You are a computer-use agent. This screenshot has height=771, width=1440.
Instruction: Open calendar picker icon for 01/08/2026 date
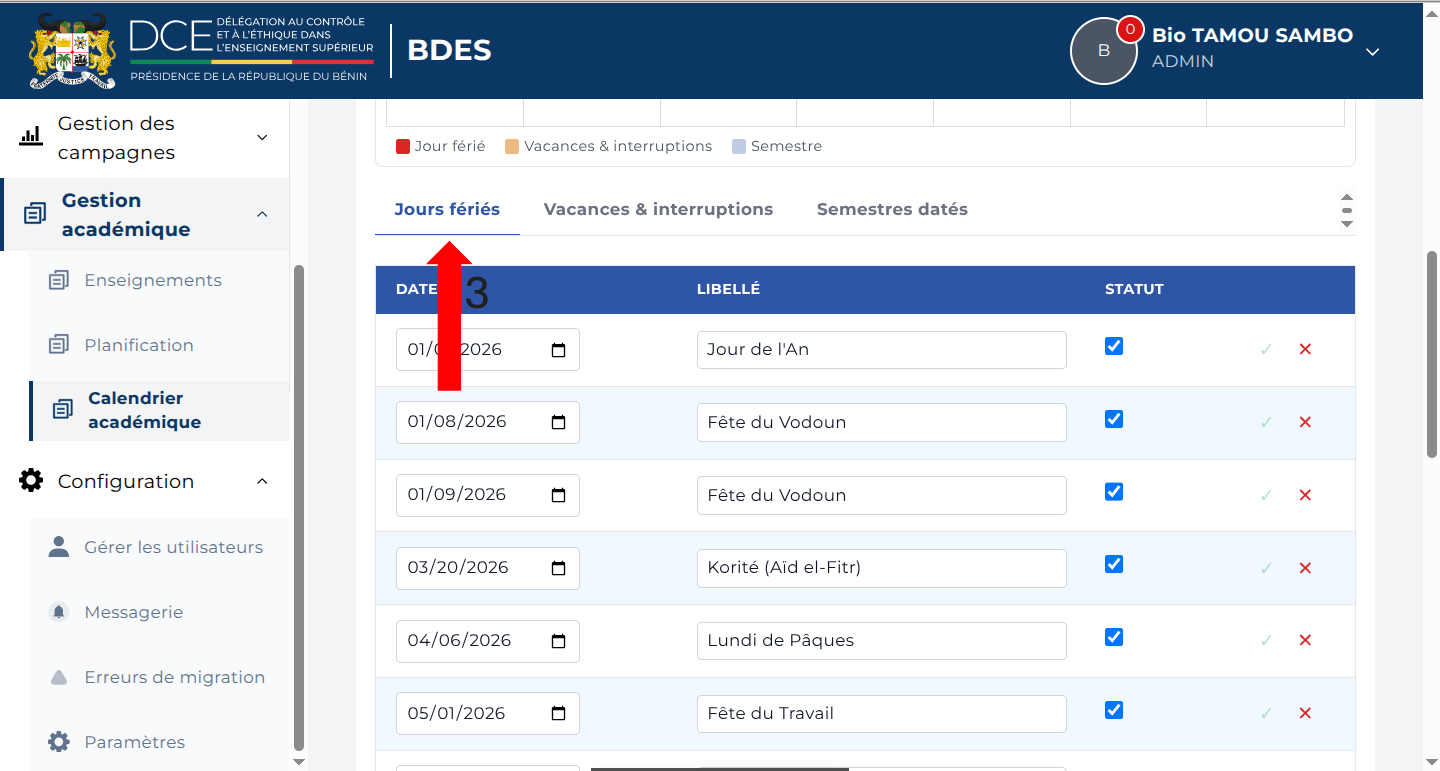558,422
